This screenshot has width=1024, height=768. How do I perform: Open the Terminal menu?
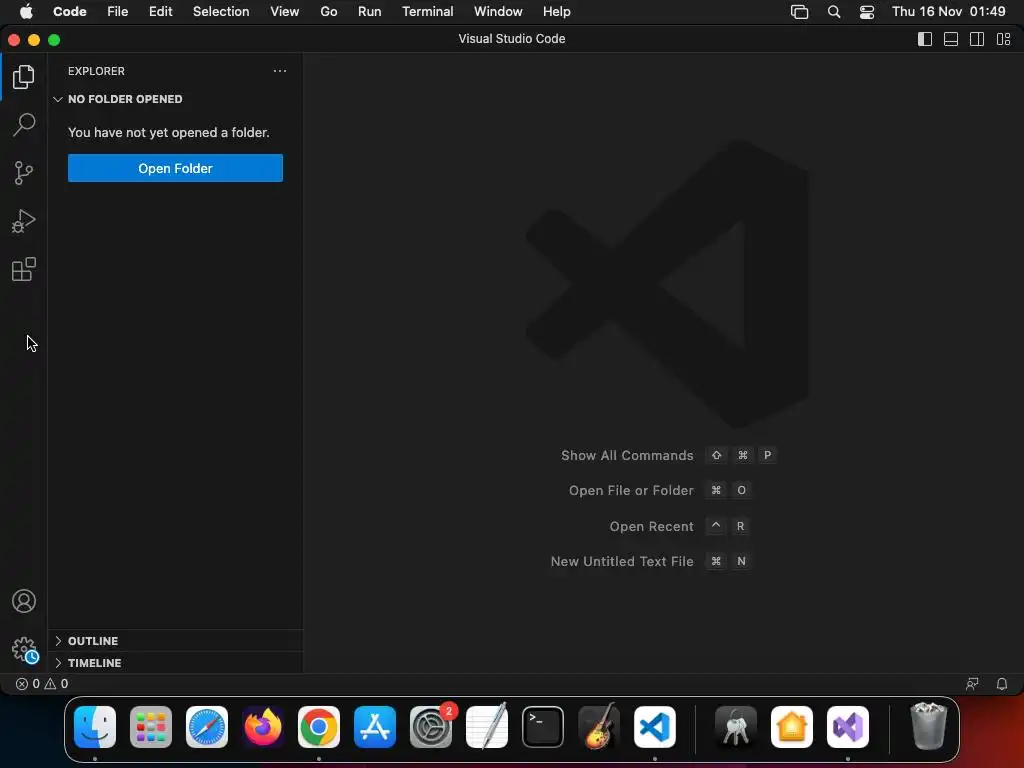pos(428,12)
